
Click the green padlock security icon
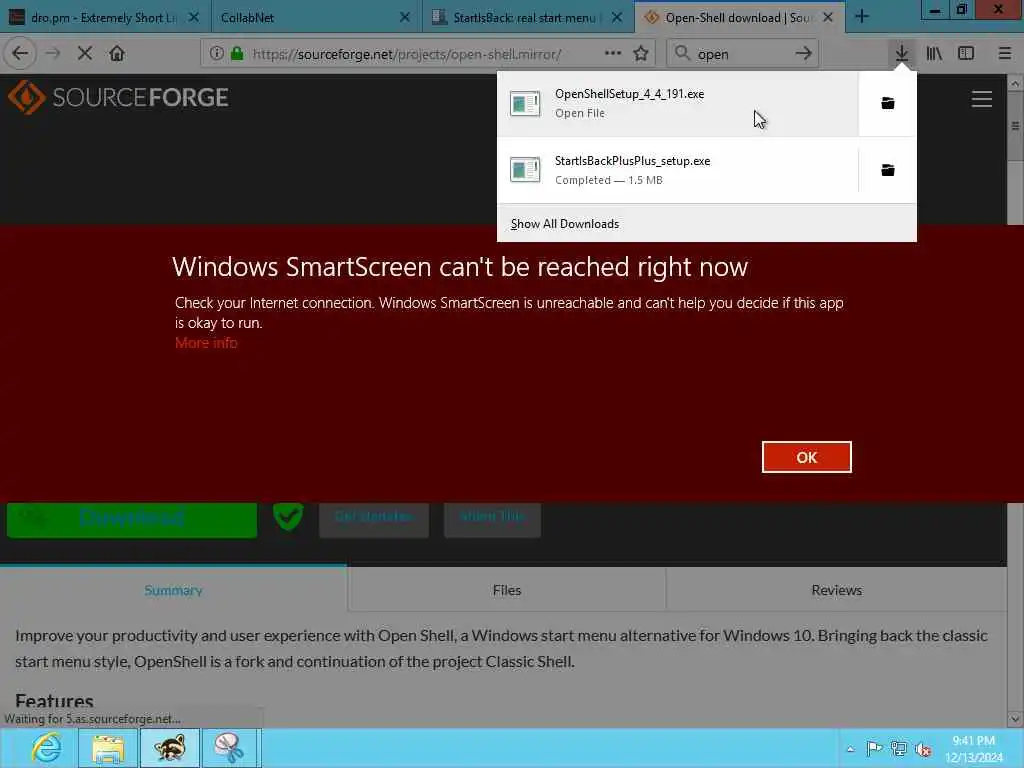(x=237, y=54)
